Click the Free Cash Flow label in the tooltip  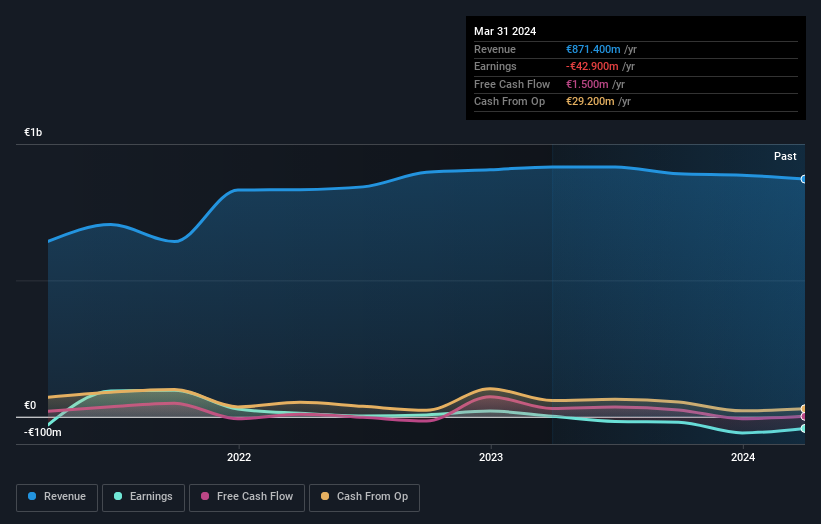[x=512, y=84]
